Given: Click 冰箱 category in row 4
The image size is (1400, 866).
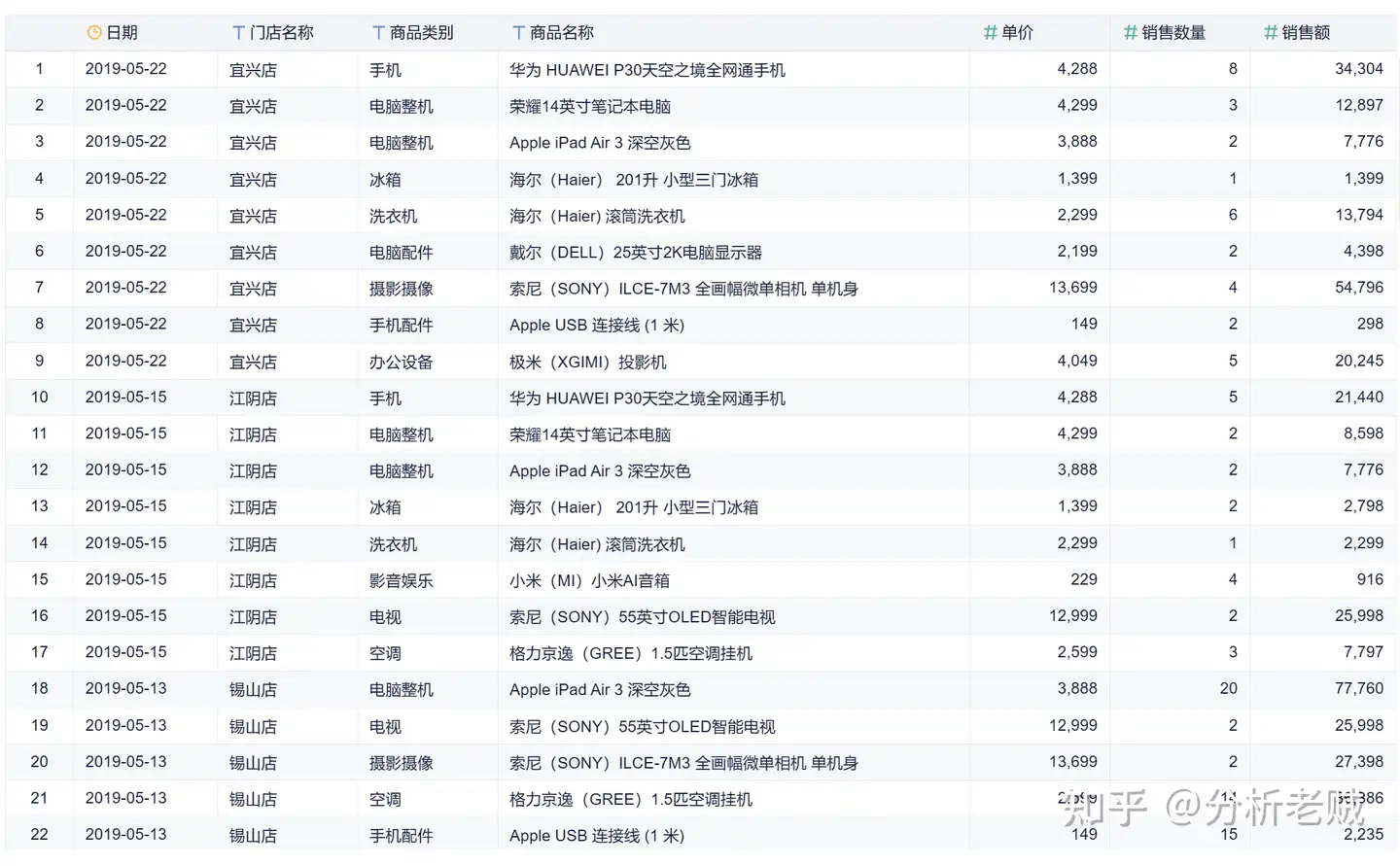Looking at the screenshot, I should [385, 179].
